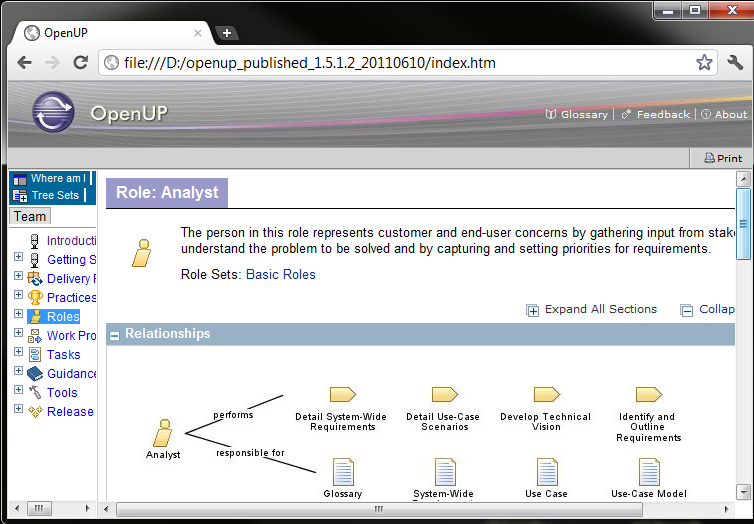The height and width of the screenshot is (524, 754).
Task: Open the Where am I view
Action: (x=58, y=178)
